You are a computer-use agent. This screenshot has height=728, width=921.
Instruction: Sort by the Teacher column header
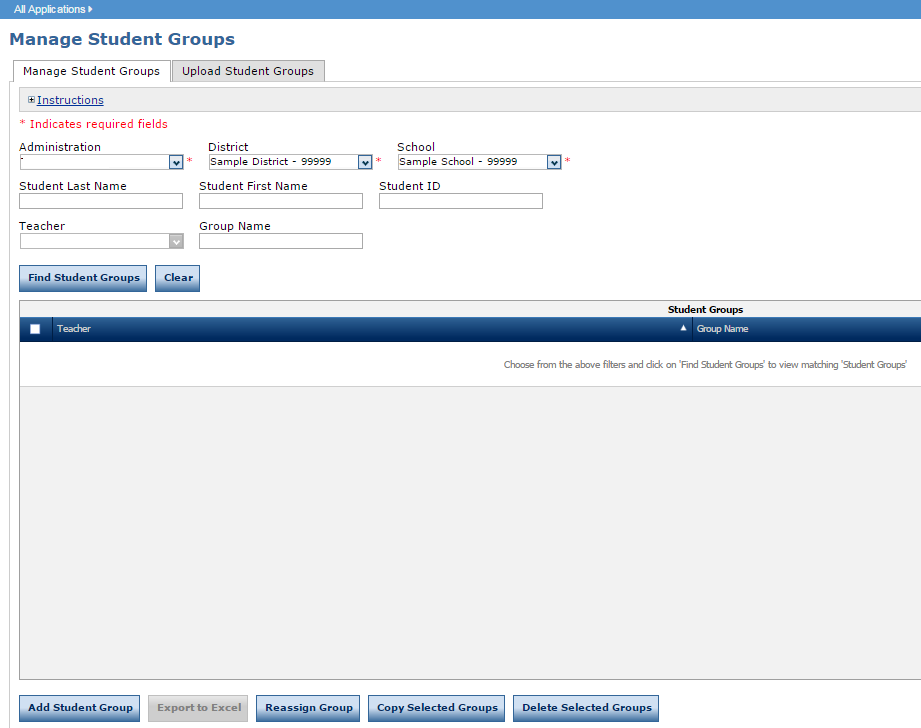(74, 329)
